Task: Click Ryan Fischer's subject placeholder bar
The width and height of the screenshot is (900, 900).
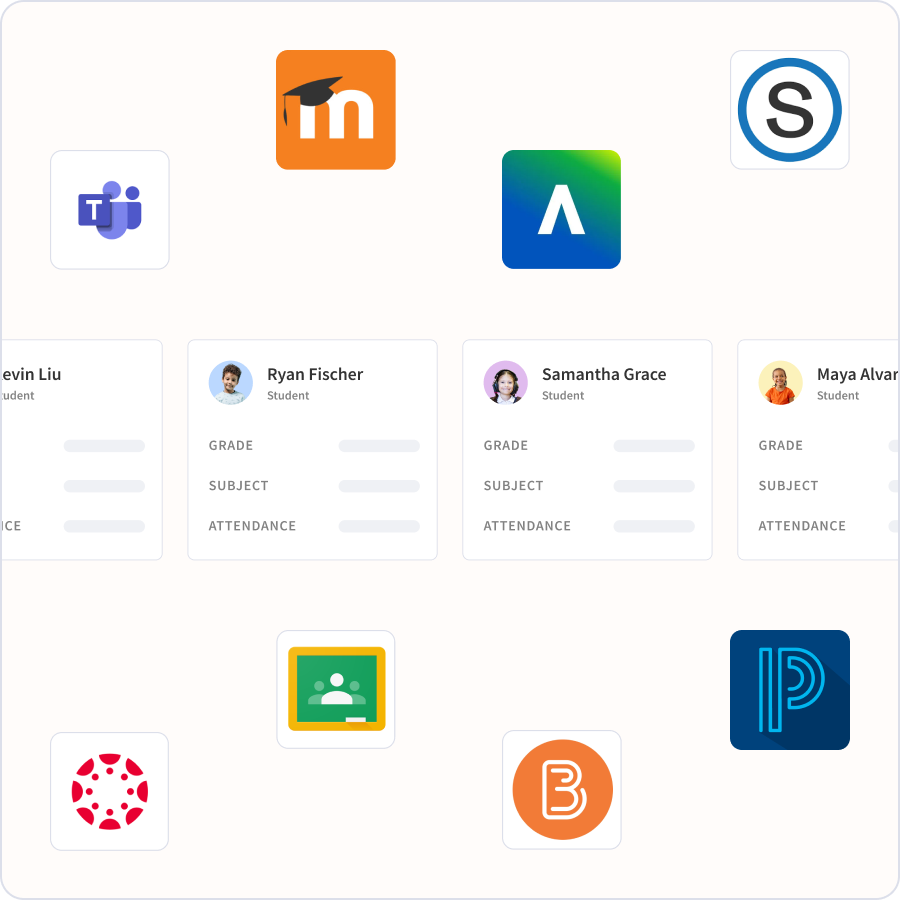Action: (379, 486)
